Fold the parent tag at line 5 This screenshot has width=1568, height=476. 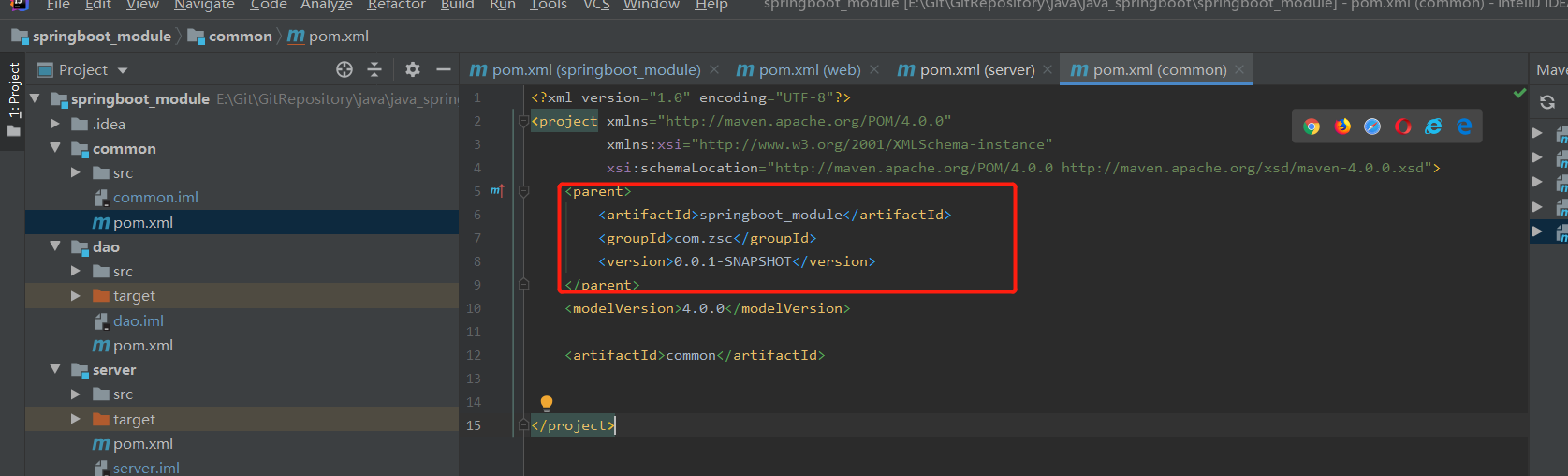pos(524,191)
